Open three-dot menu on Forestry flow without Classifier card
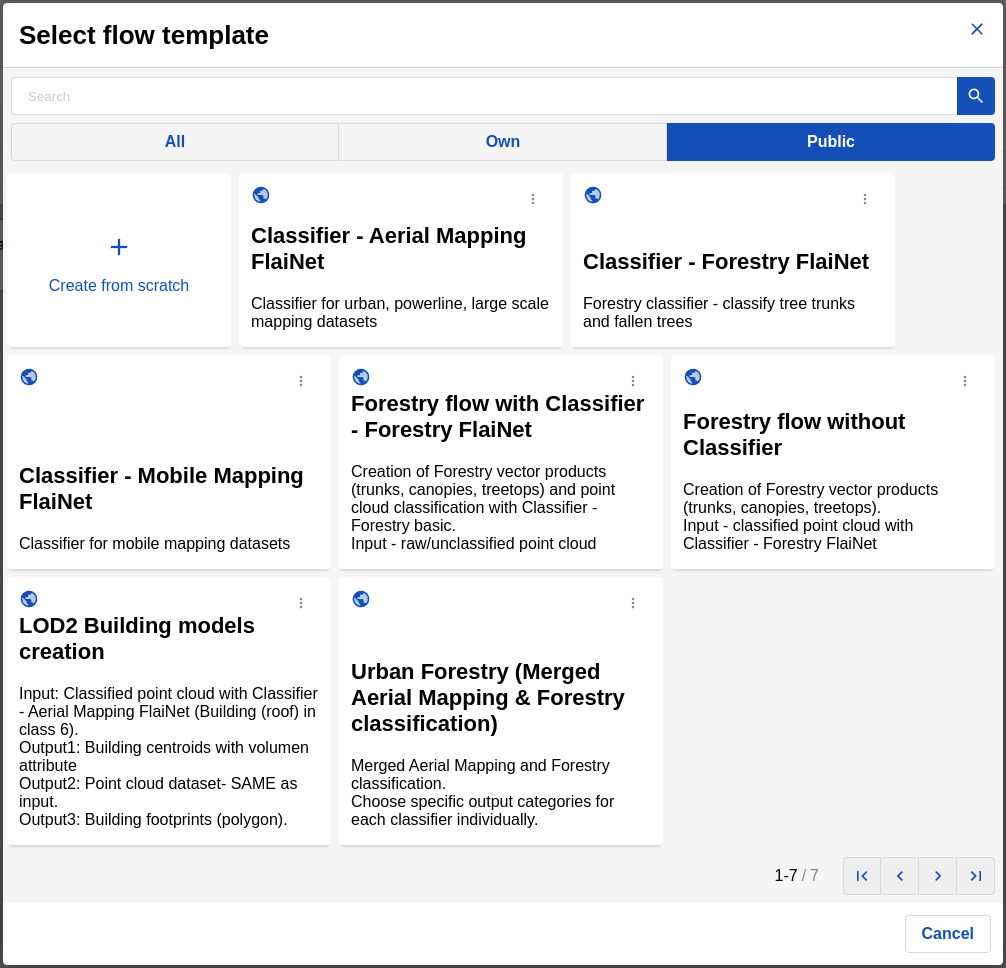The image size is (1006, 968). [x=965, y=381]
